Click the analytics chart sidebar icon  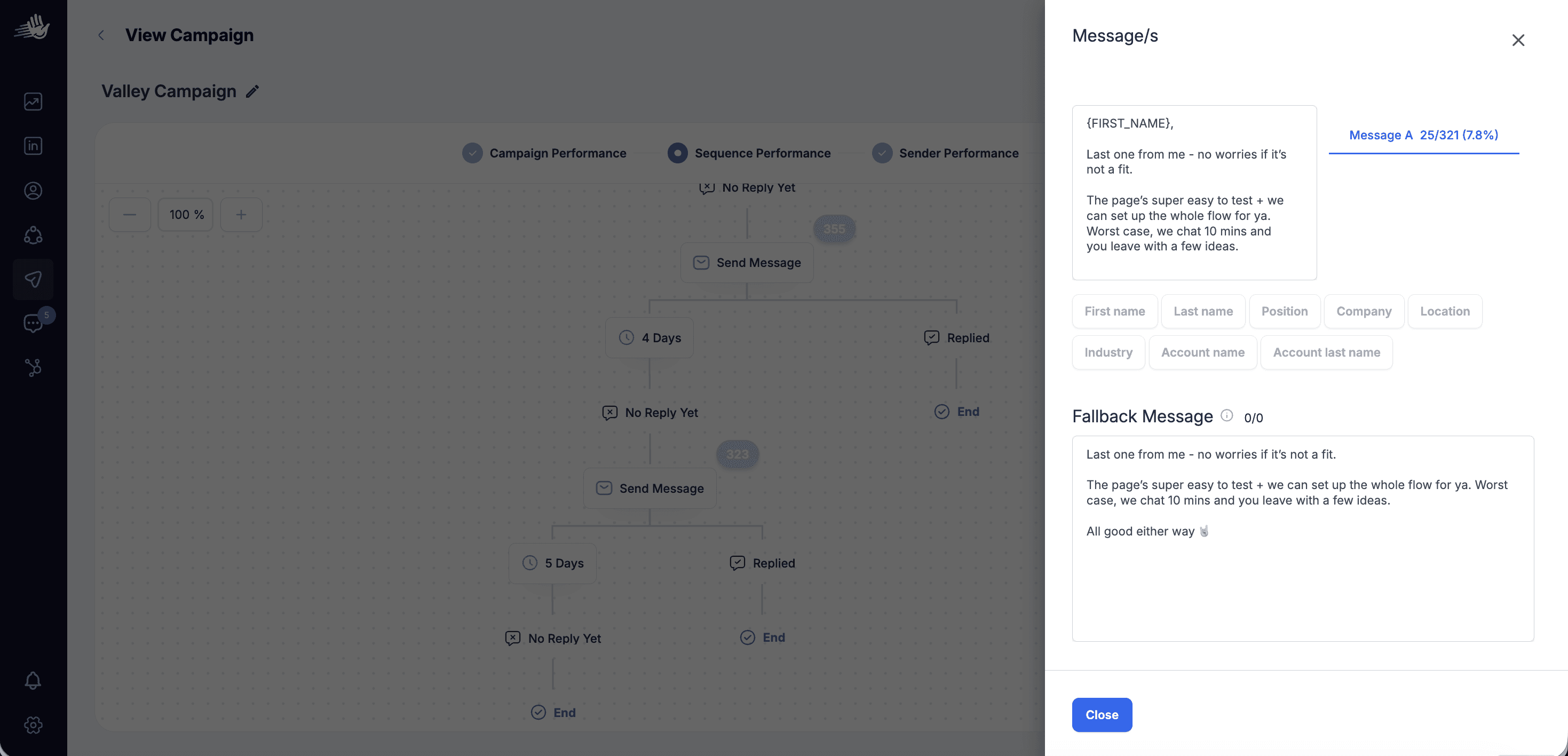[33, 101]
